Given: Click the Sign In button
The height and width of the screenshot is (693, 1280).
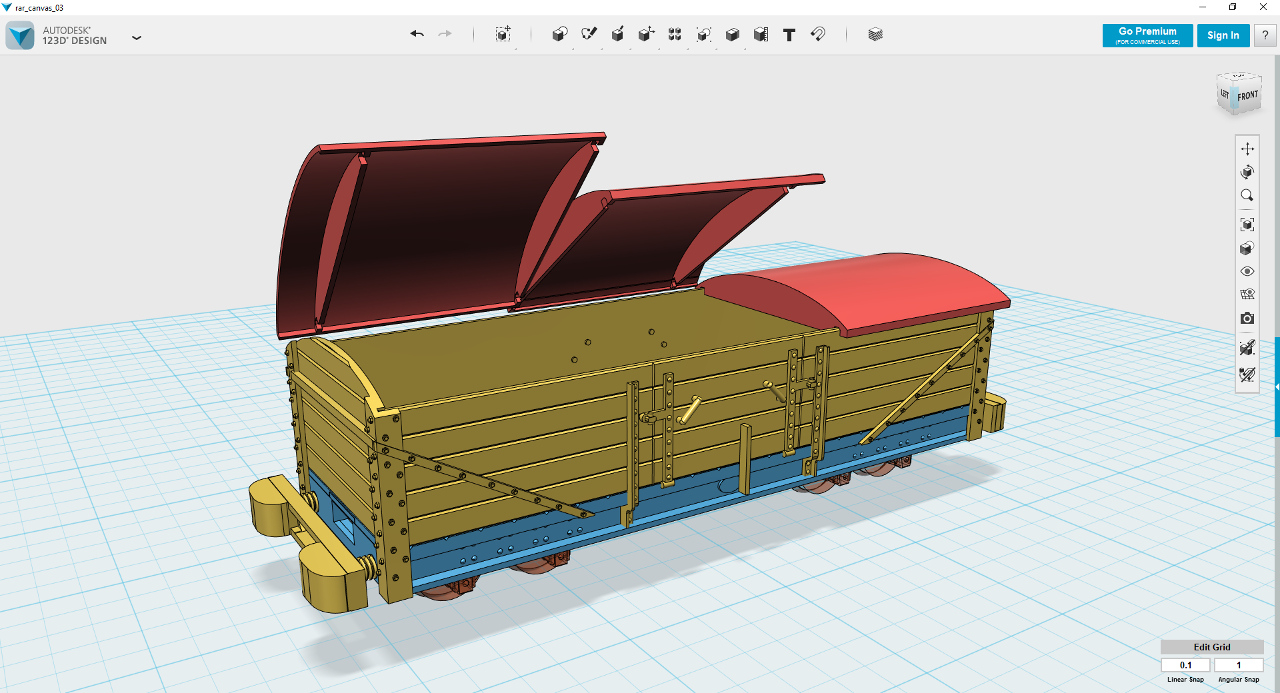Looking at the screenshot, I should coord(1223,35).
